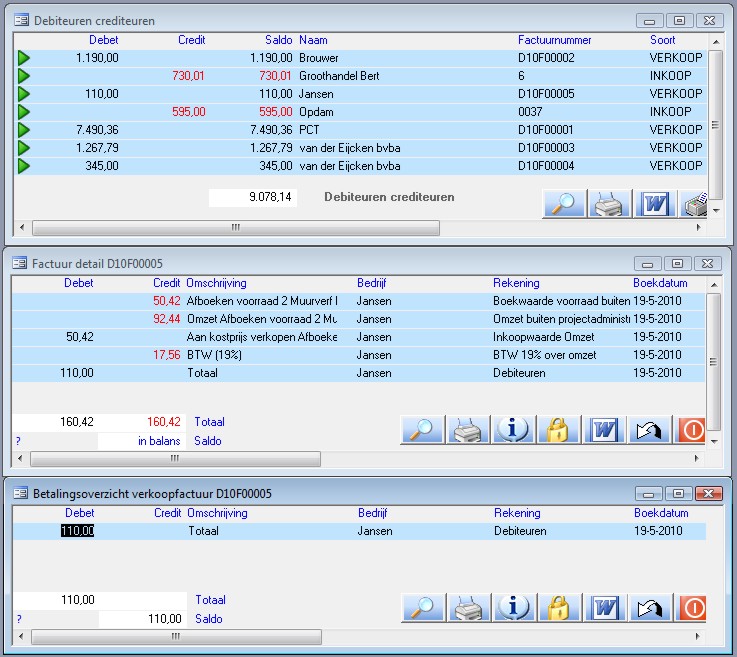Click green arrow next to Groothandel Bert
Screen dimensions: 737x657
click(x=24, y=76)
